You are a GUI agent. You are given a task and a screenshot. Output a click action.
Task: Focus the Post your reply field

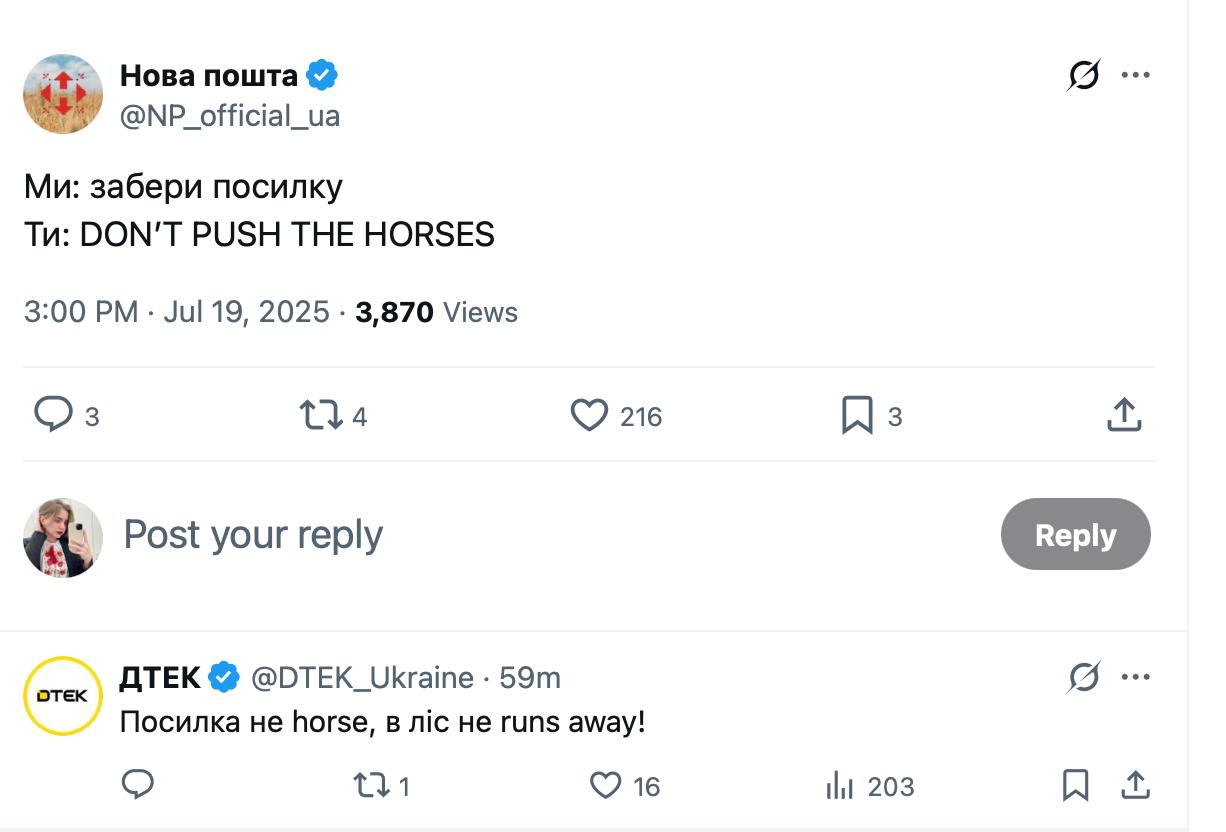(500, 535)
